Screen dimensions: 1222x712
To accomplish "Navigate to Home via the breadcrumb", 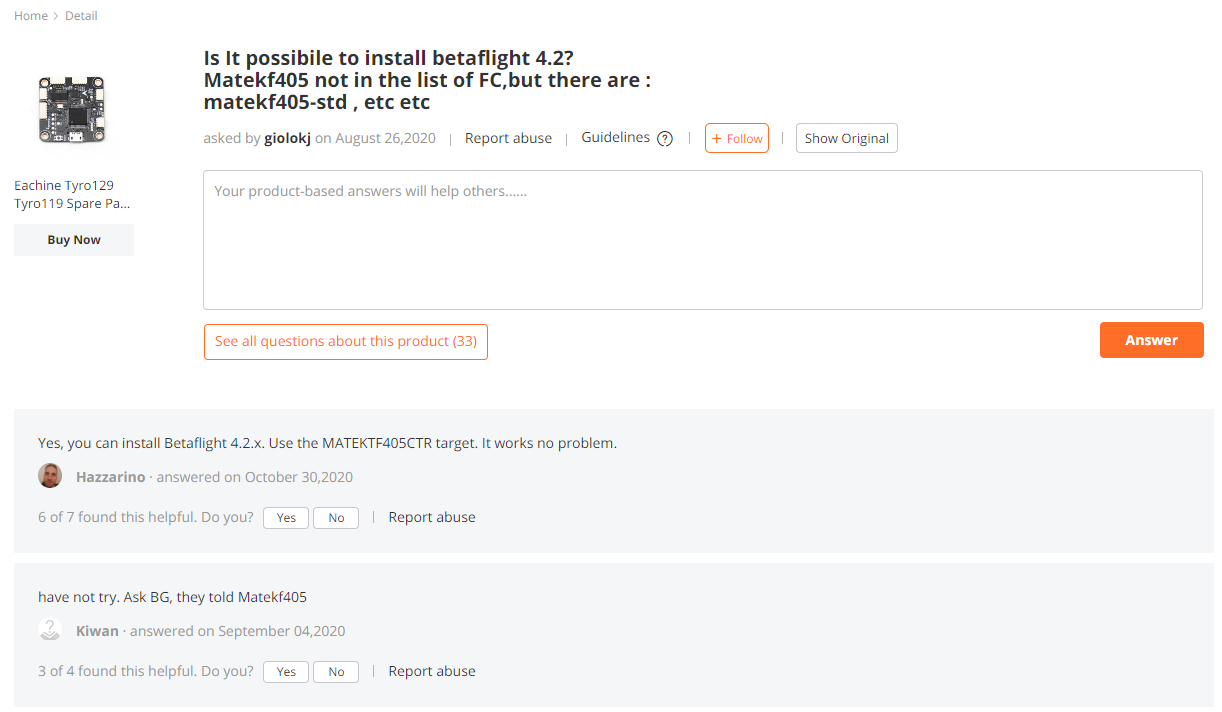I will coord(30,15).
